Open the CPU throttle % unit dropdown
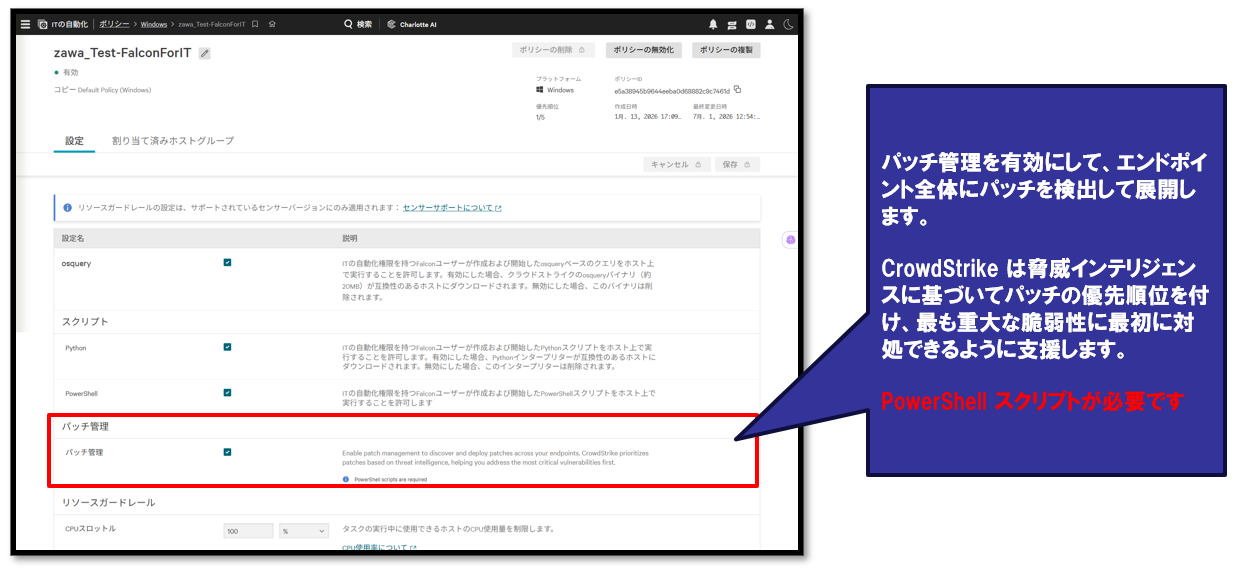1239x571 pixels. click(x=304, y=531)
